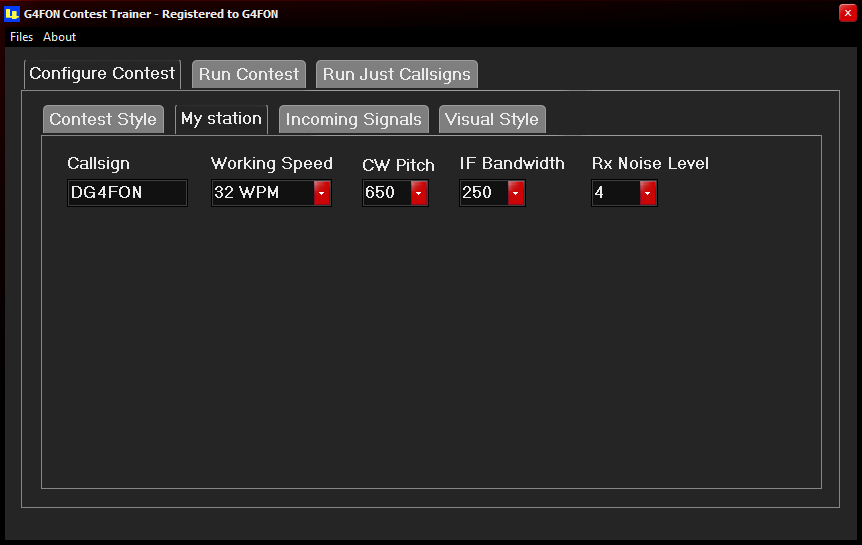Open the Visual Style sub-tab
Viewport: 862px width, 545px height.
[491, 119]
